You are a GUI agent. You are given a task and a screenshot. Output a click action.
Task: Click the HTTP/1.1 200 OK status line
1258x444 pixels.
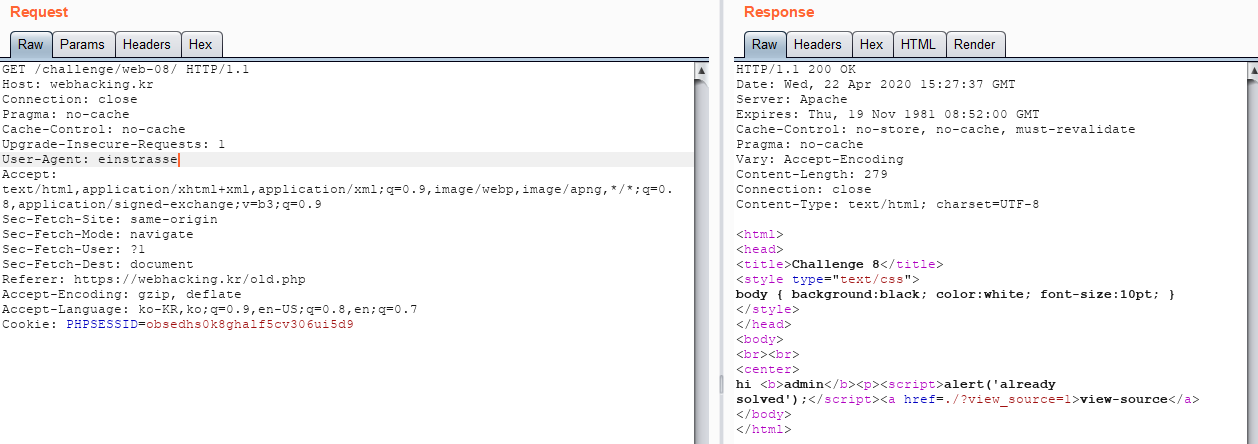pyautogui.click(x=796, y=69)
